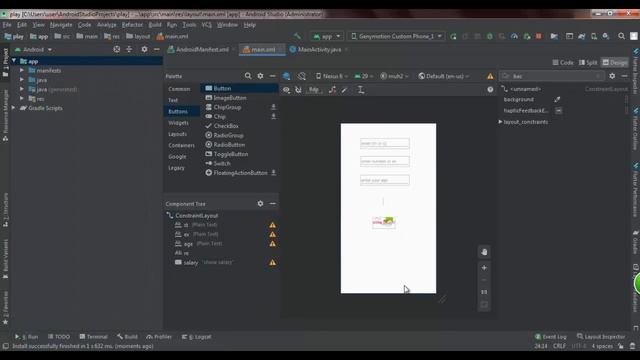The image size is (640, 360).
Task: Expand Gradle Scripts node
Action: tap(13, 108)
